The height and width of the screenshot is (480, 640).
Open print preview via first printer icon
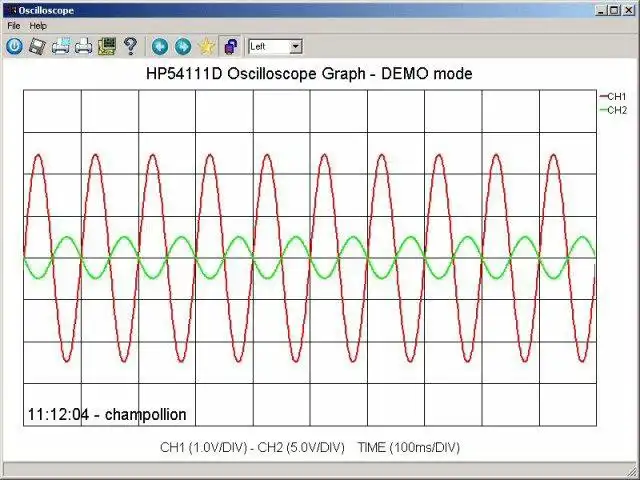click(x=60, y=46)
